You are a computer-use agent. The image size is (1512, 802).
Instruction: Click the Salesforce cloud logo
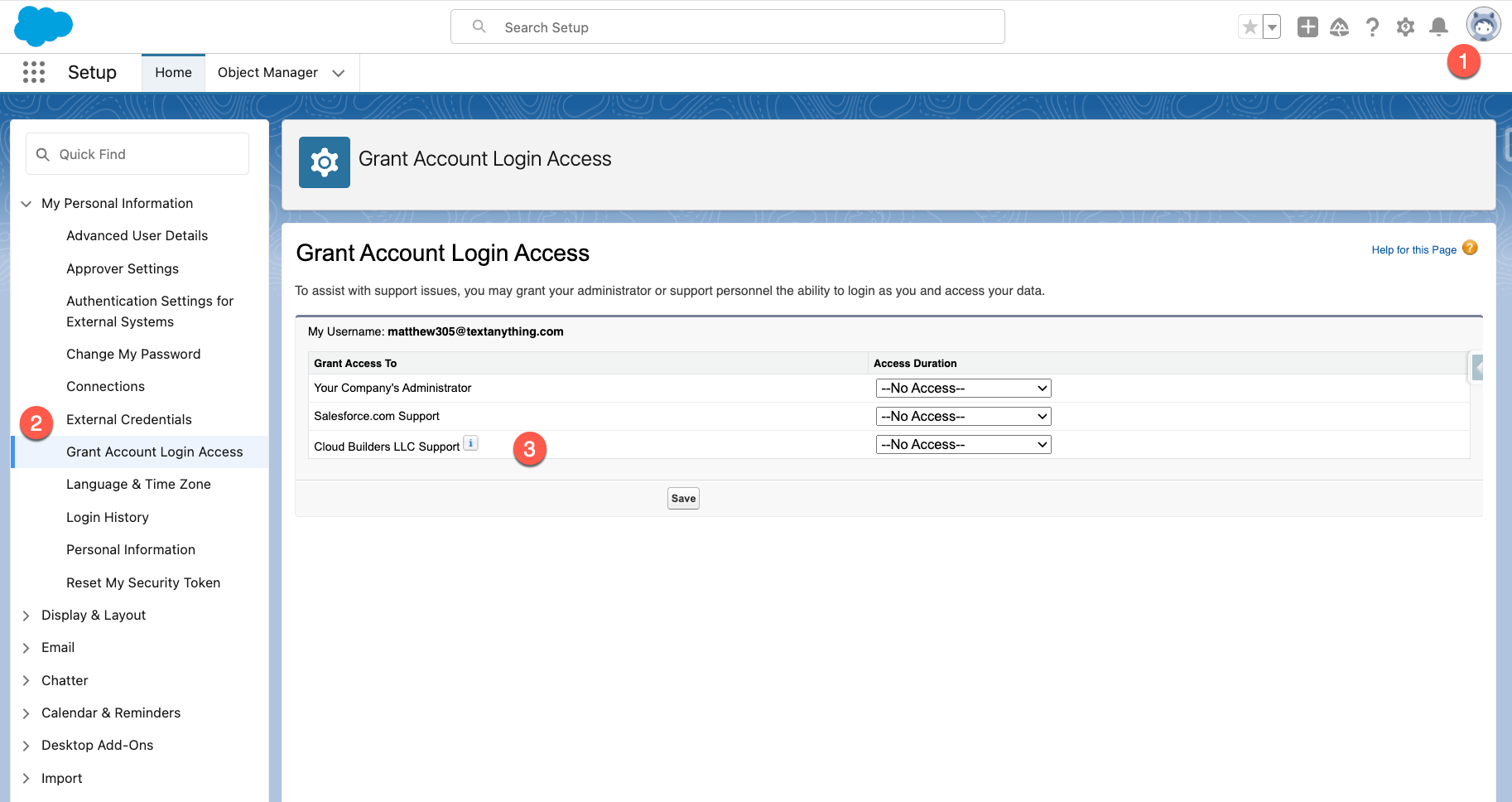44,26
